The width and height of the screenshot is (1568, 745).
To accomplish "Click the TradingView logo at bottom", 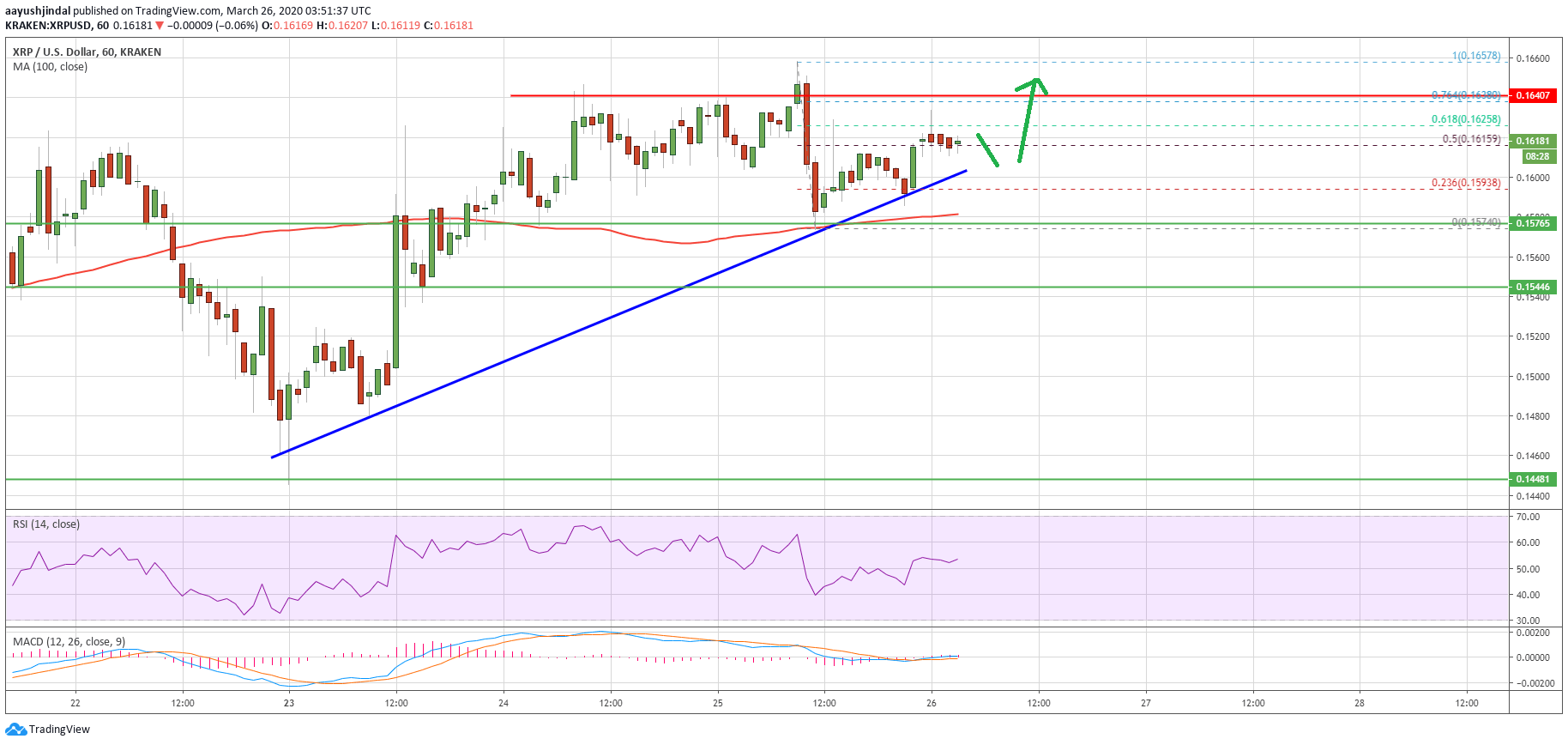I will (x=47, y=730).
